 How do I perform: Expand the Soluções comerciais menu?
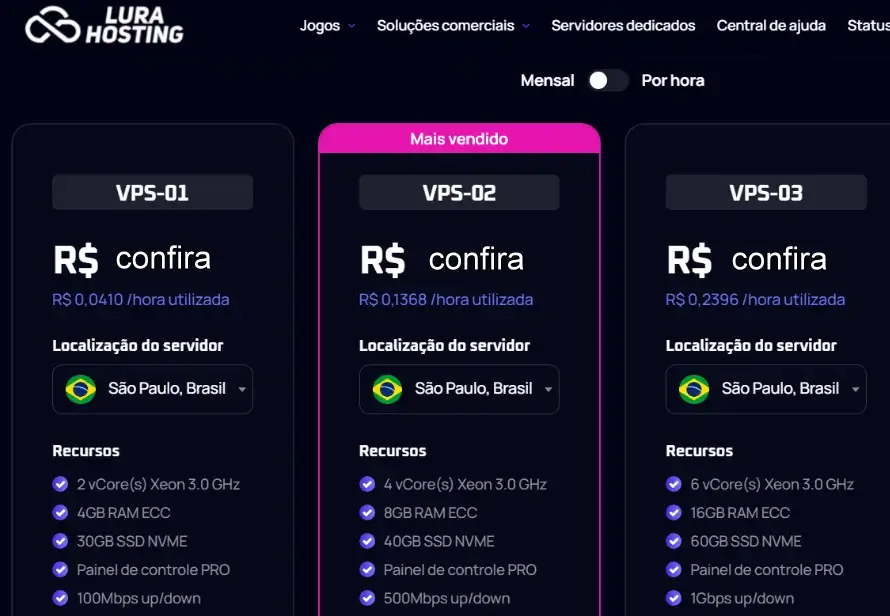click(x=453, y=26)
